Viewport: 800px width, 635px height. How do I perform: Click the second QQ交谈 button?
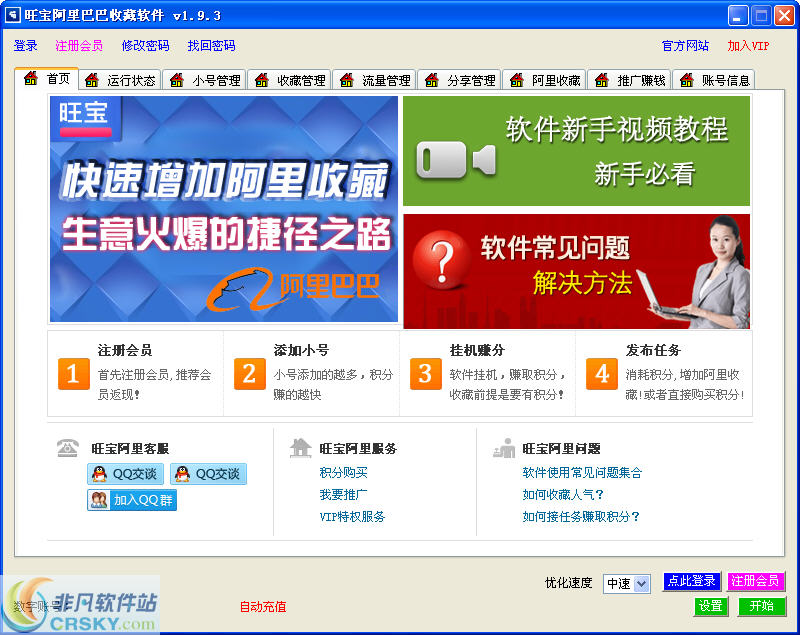208,474
